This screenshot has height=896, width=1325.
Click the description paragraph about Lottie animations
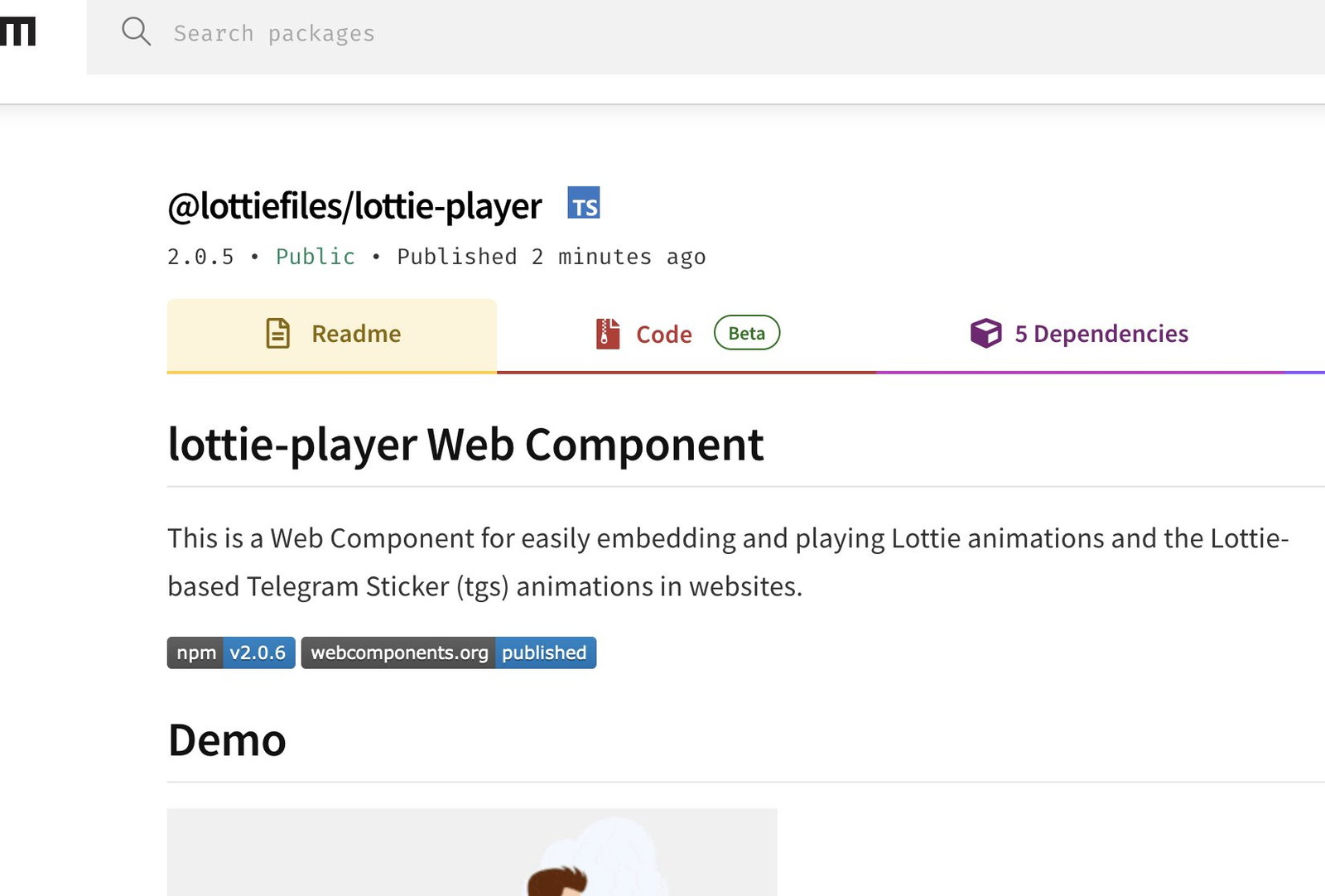(729, 562)
